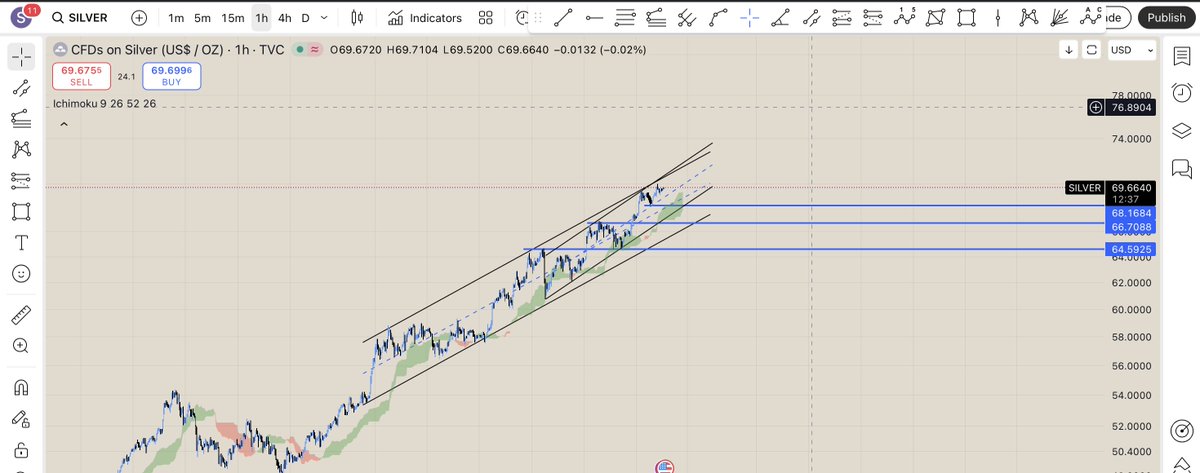
Task: Pick vertical line tool from favorites toolbar
Action: (997, 17)
